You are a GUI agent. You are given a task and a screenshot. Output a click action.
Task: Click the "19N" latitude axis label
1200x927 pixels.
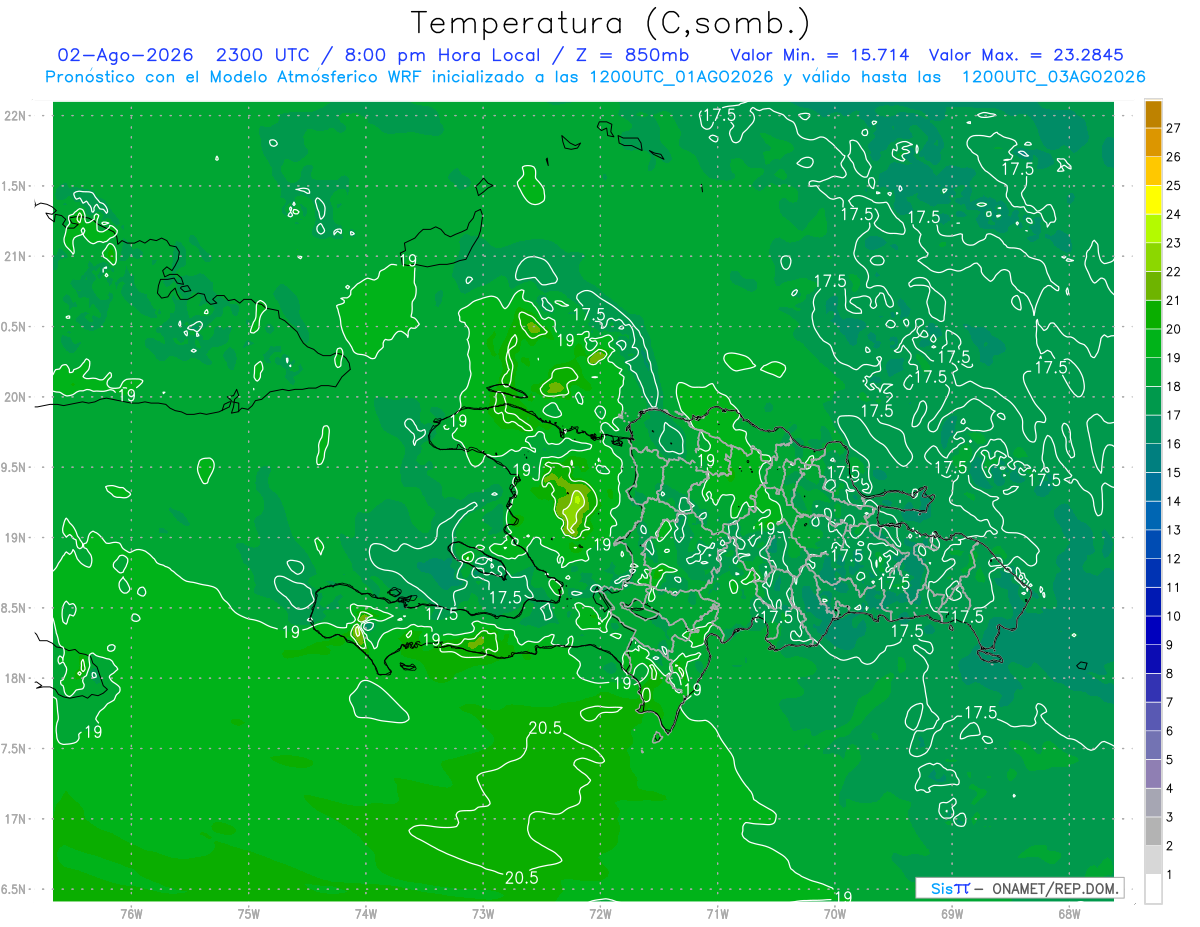(x=15, y=537)
